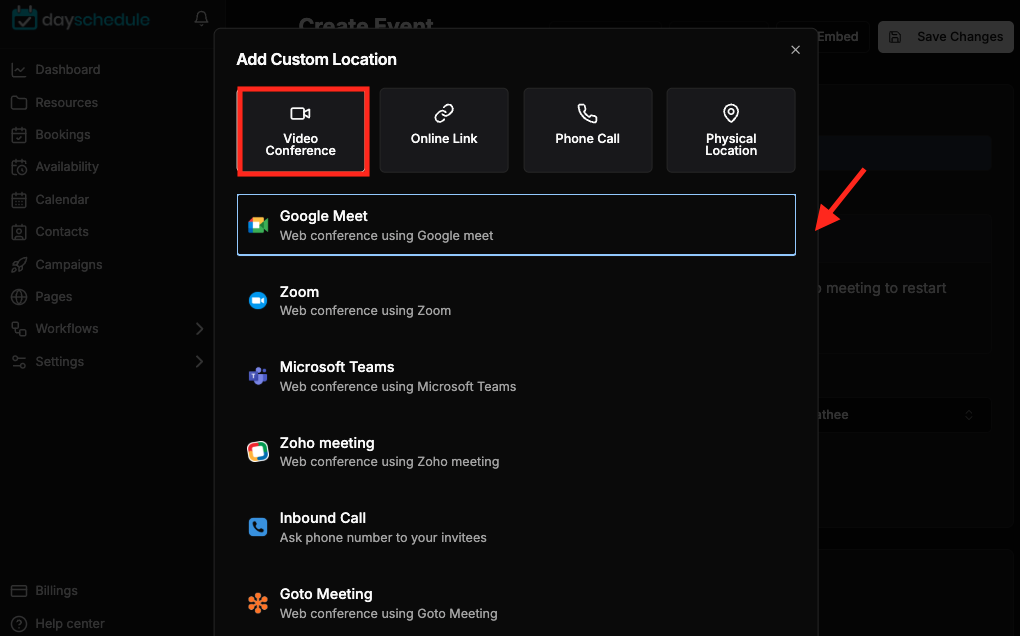Click the Zoom logo icon
1020x636 pixels.
[258, 300]
